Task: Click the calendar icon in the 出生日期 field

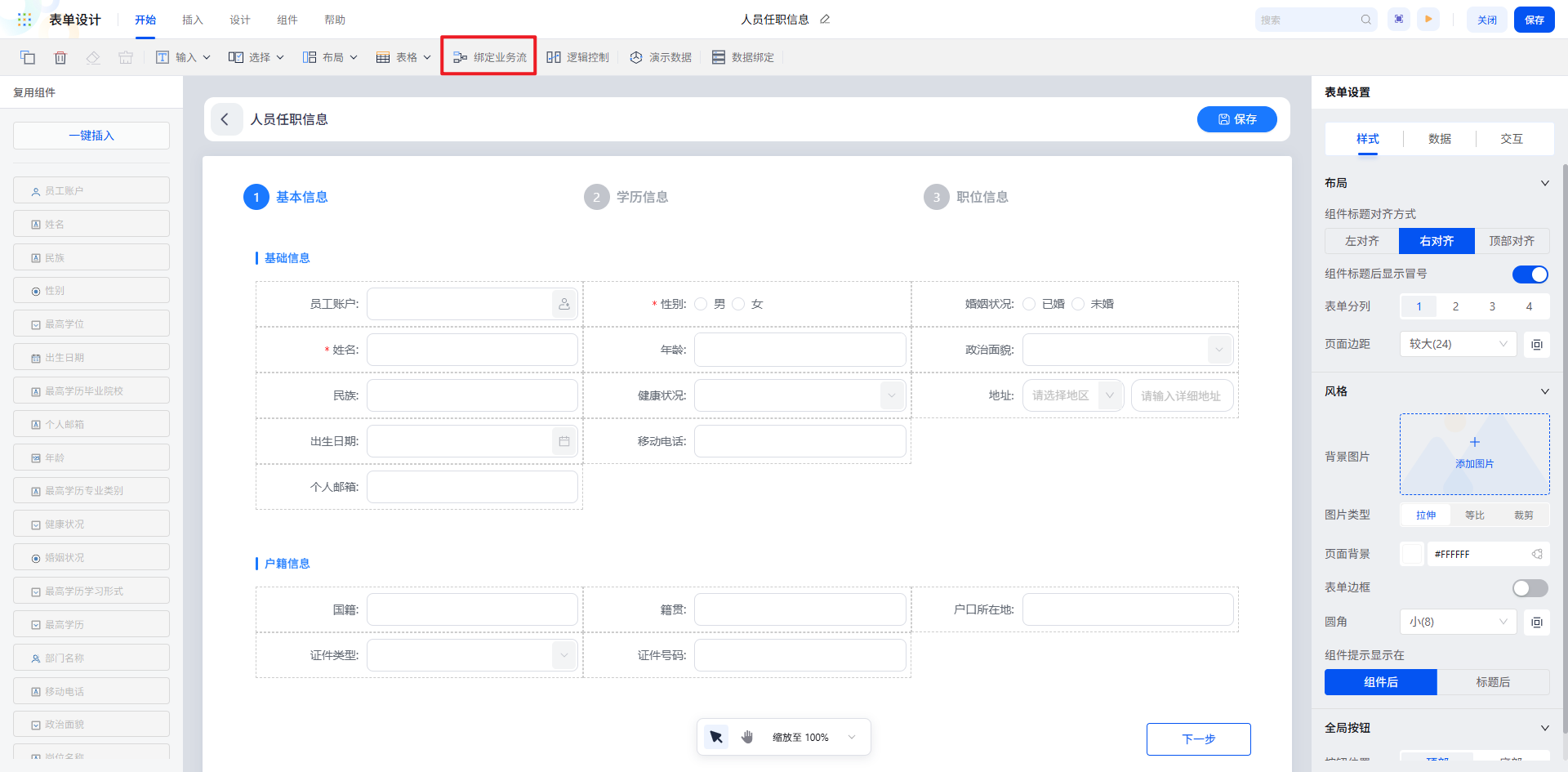Action: (564, 441)
